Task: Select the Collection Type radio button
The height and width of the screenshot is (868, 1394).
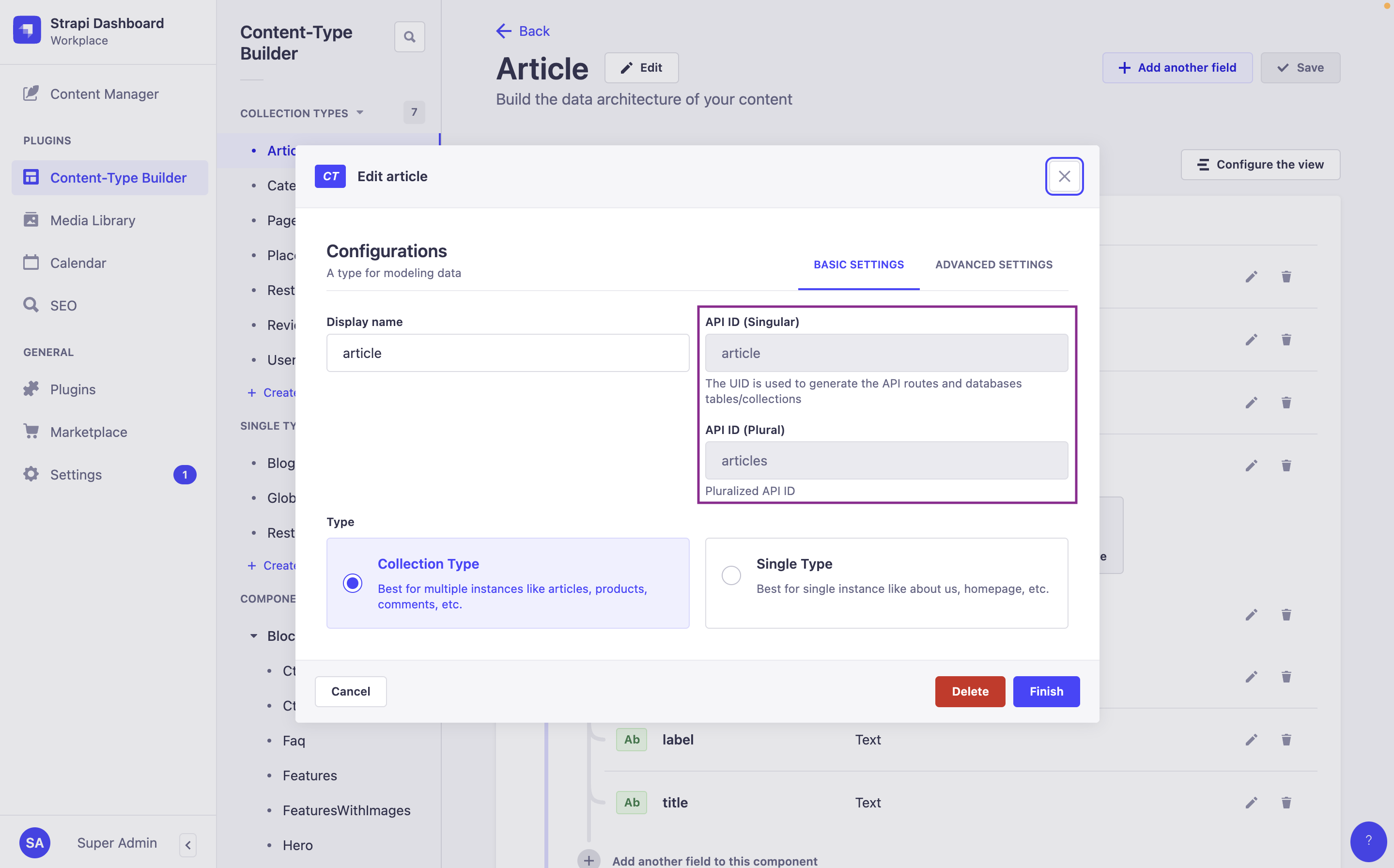Action: tap(352, 582)
